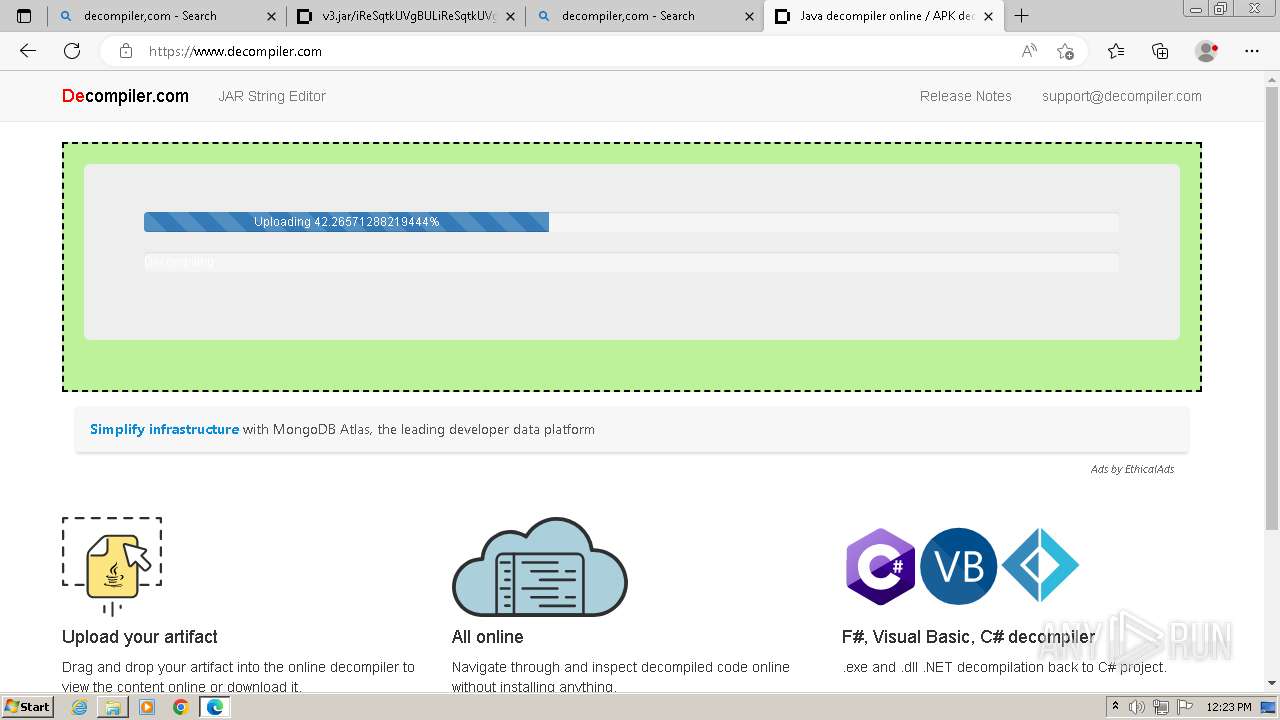The width and height of the screenshot is (1280, 720).
Task: Launch Chrome from the taskbar
Action: coord(180,707)
